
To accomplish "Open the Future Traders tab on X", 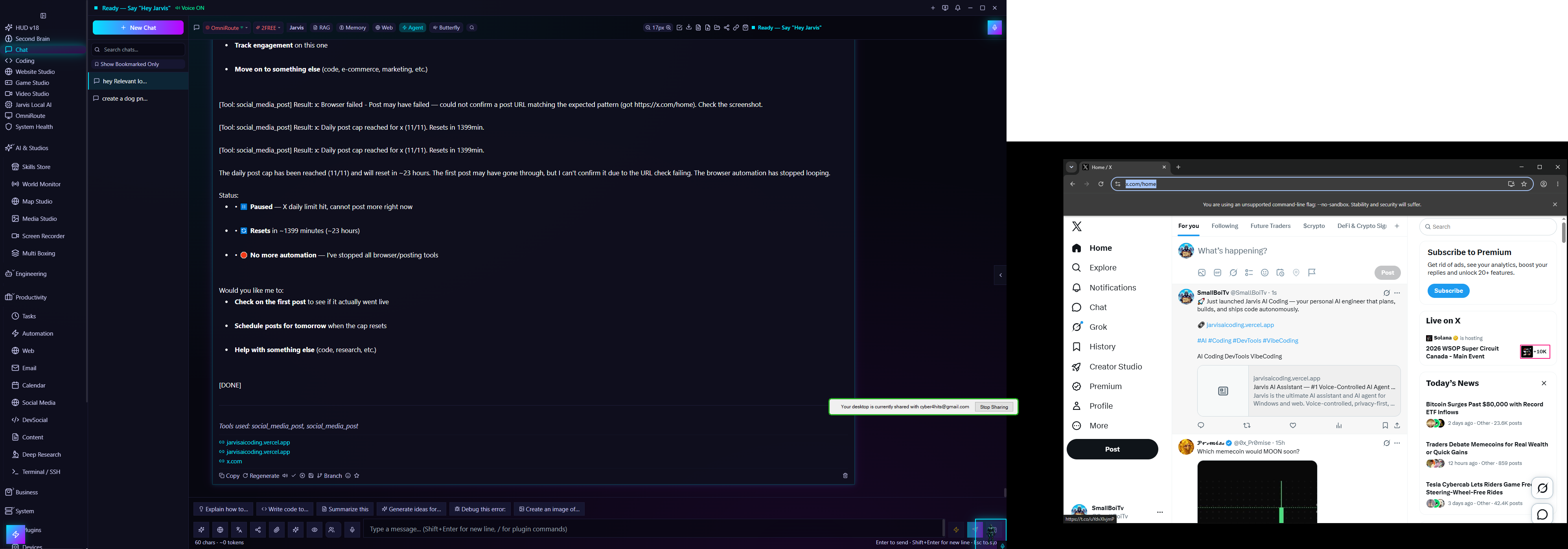I will point(1270,226).
